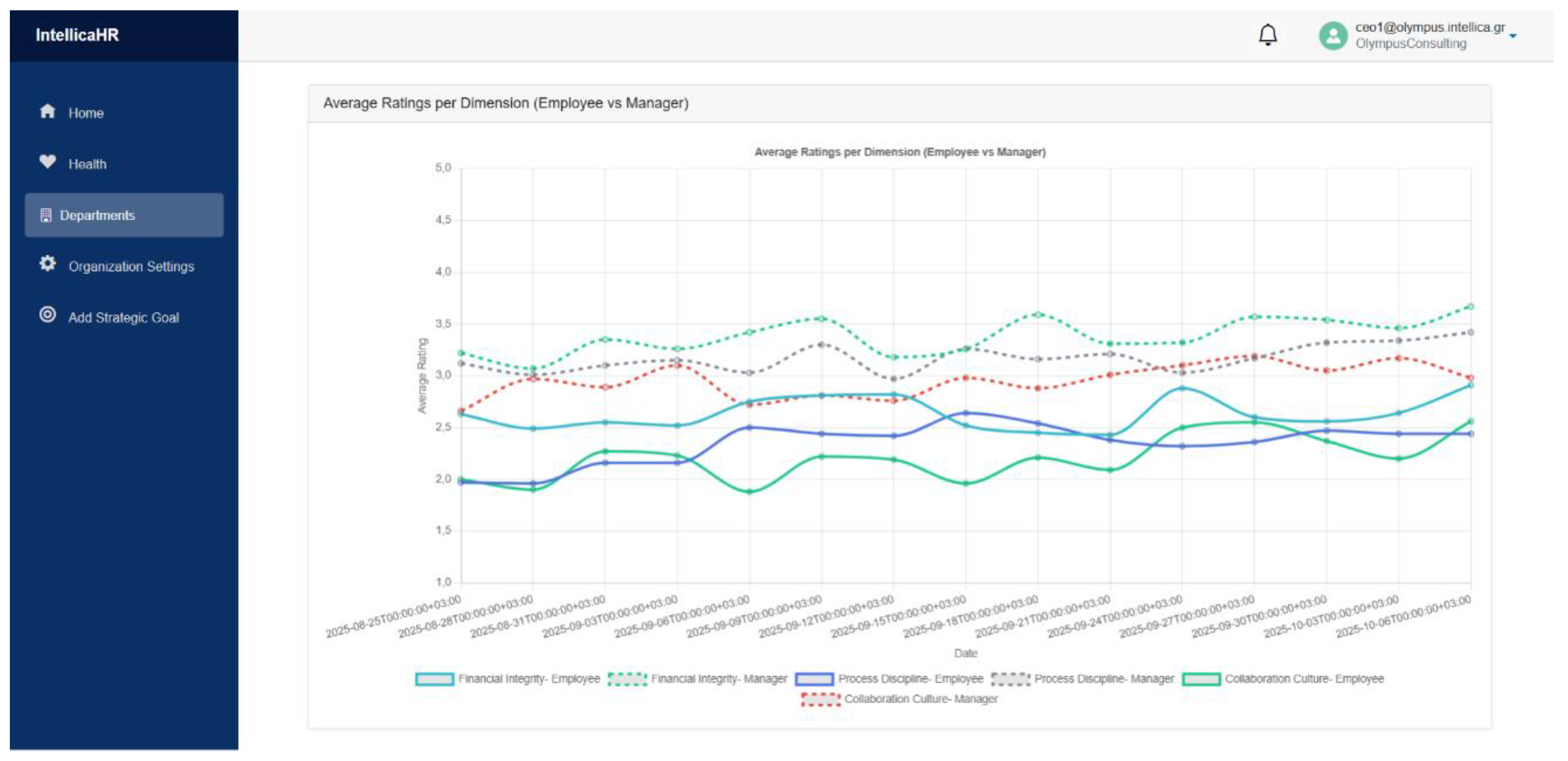Select the Departments menu item
Image resolution: width=1568 pixels, height=761 pixels.
(x=124, y=215)
